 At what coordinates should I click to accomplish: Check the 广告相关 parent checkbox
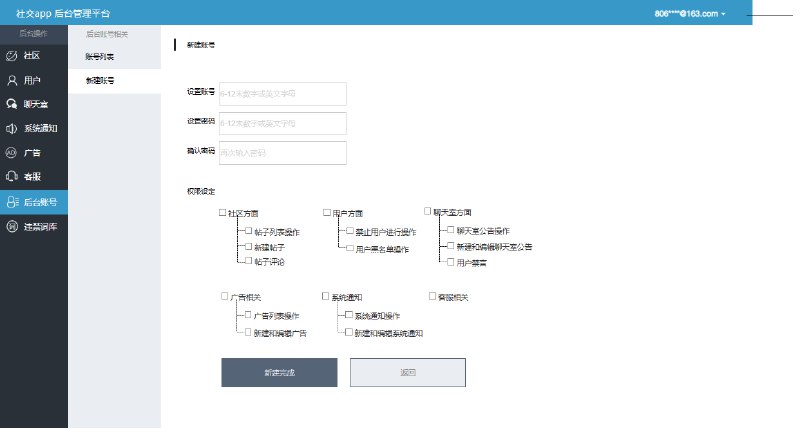[224, 296]
